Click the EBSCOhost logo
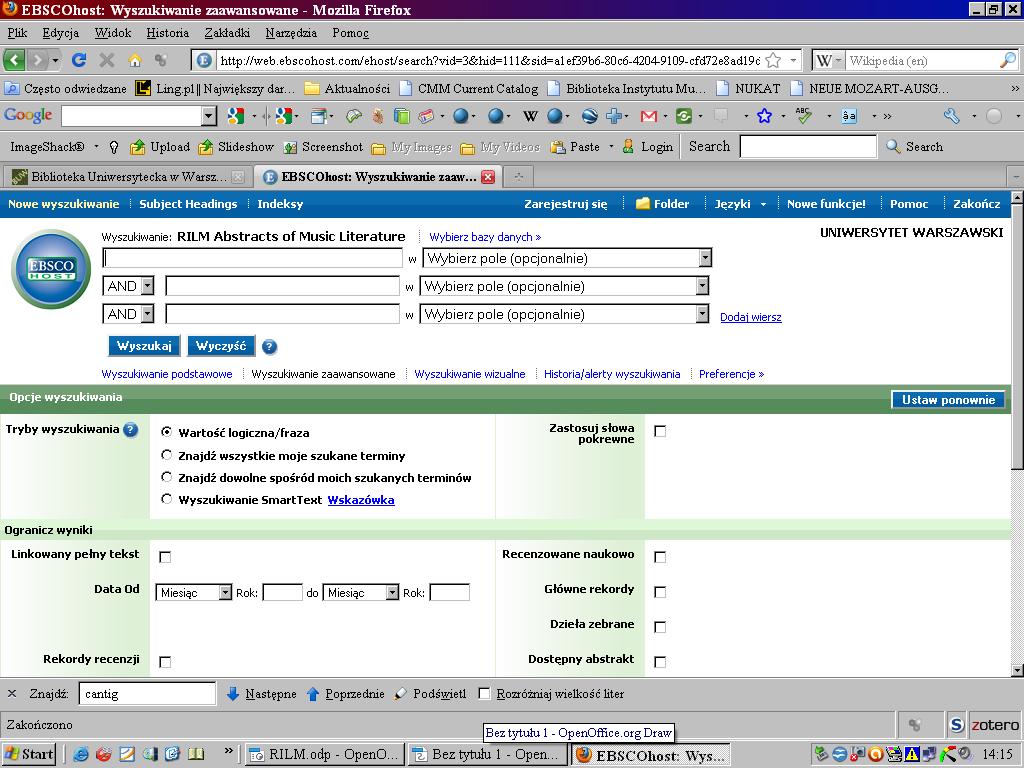1024x768 pixels. click(x=51, y=268)
